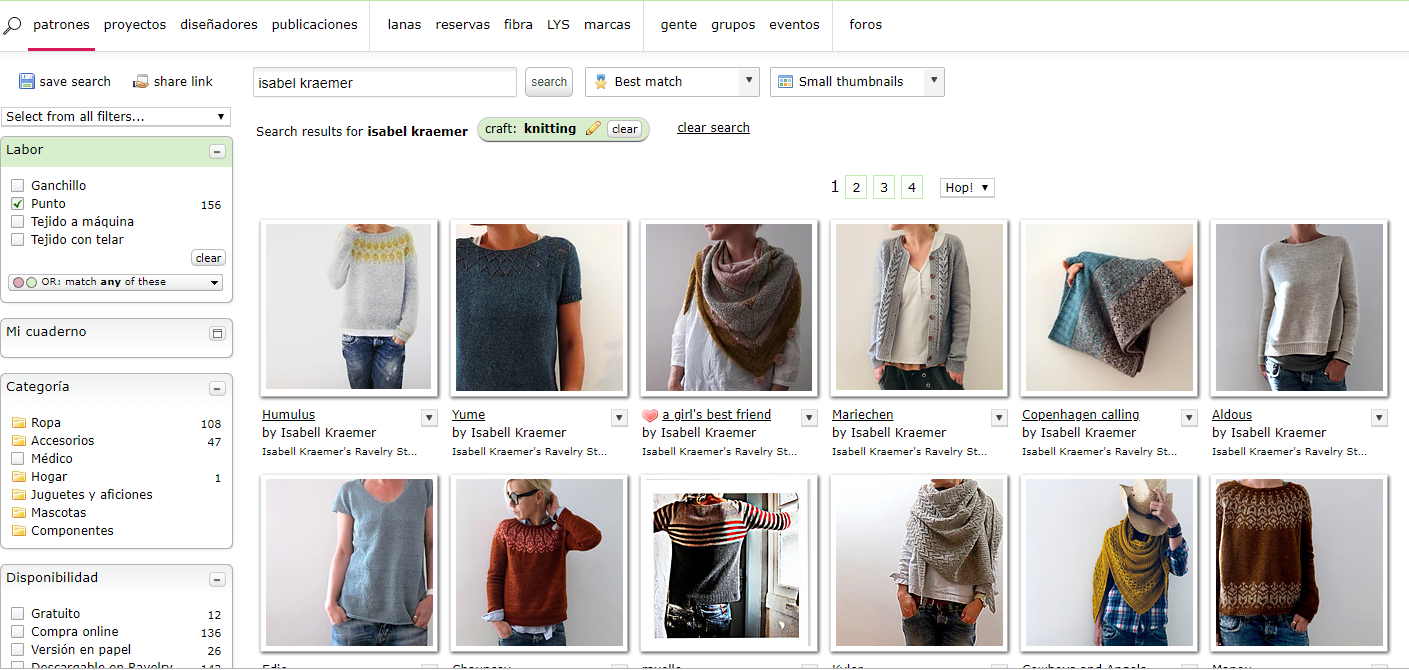Open the dropdown arrow next to Mariechen

tap(999, 418)
